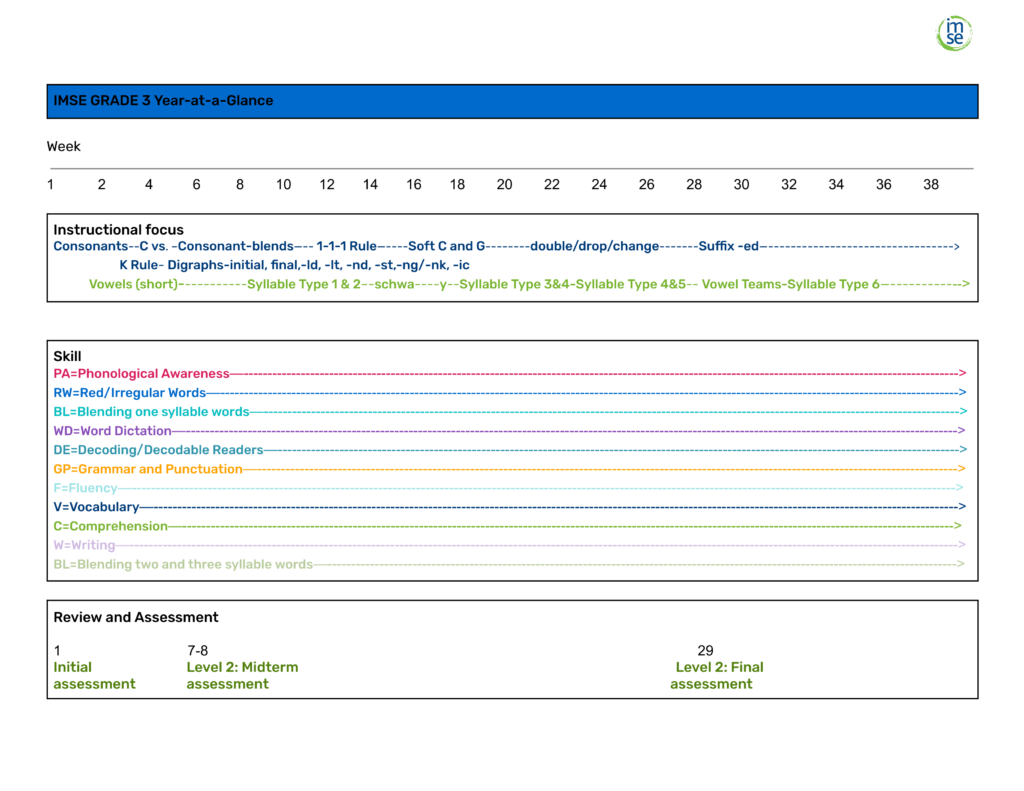This screenshot has height=791, width=1024.
Task: Click the 'Suffix -ed' instructional item
Action: [x=731, y=245]
